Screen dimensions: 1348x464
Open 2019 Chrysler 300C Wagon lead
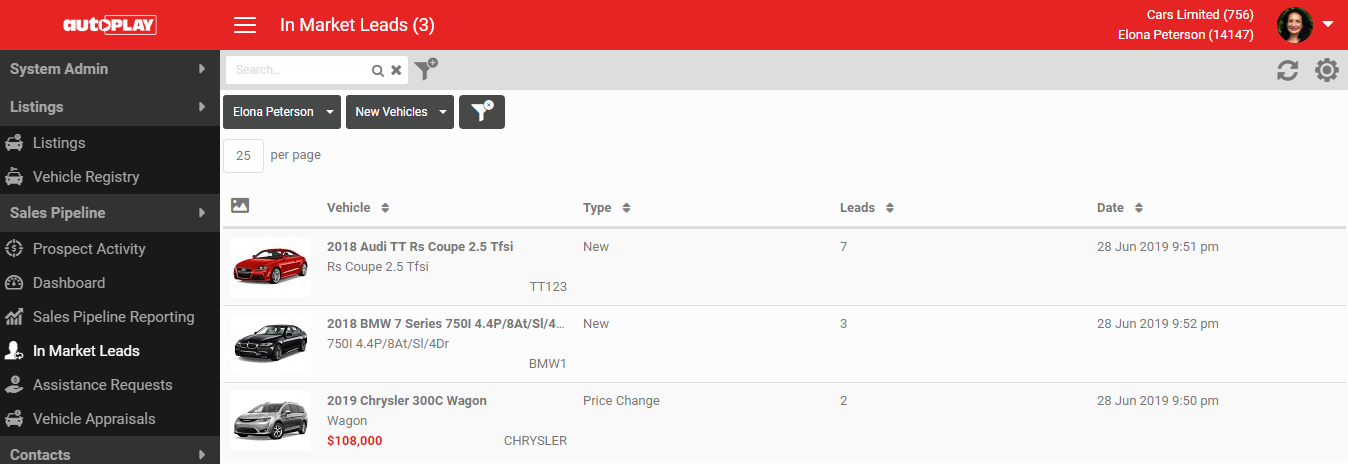coord(407,401)
